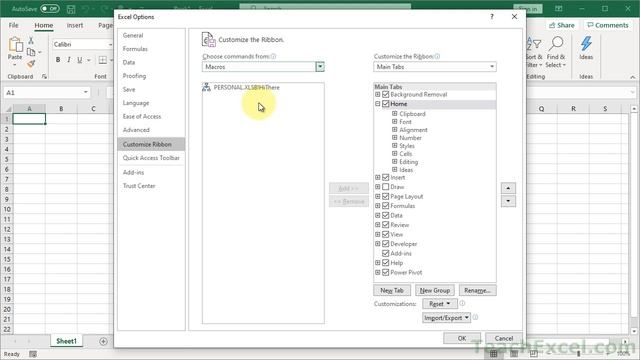Click the info icon next to Import/Export

point(475,317)
